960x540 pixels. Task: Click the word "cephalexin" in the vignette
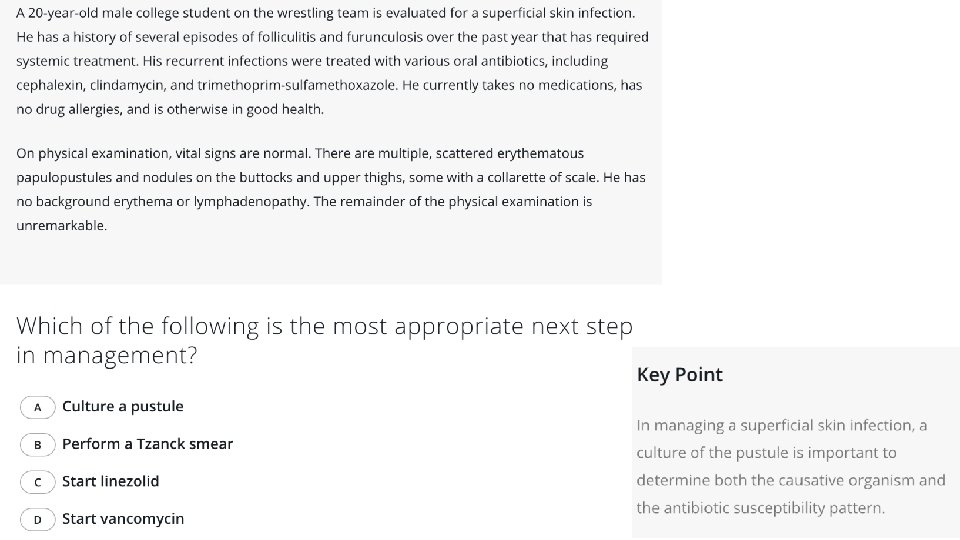pyautogui.click(x=50, y=85)
